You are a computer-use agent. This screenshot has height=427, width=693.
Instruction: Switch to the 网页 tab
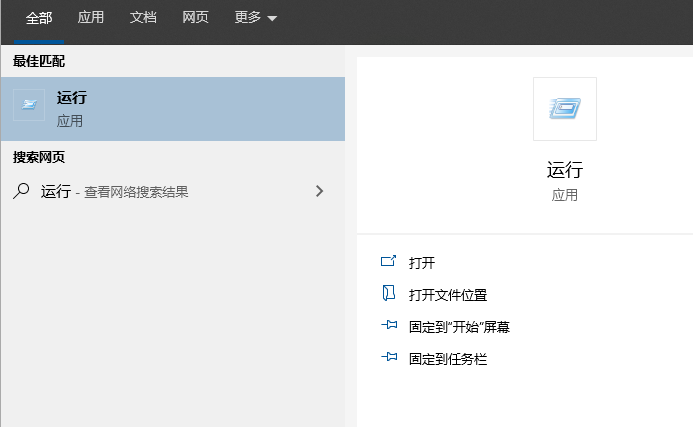click(195, 17)
